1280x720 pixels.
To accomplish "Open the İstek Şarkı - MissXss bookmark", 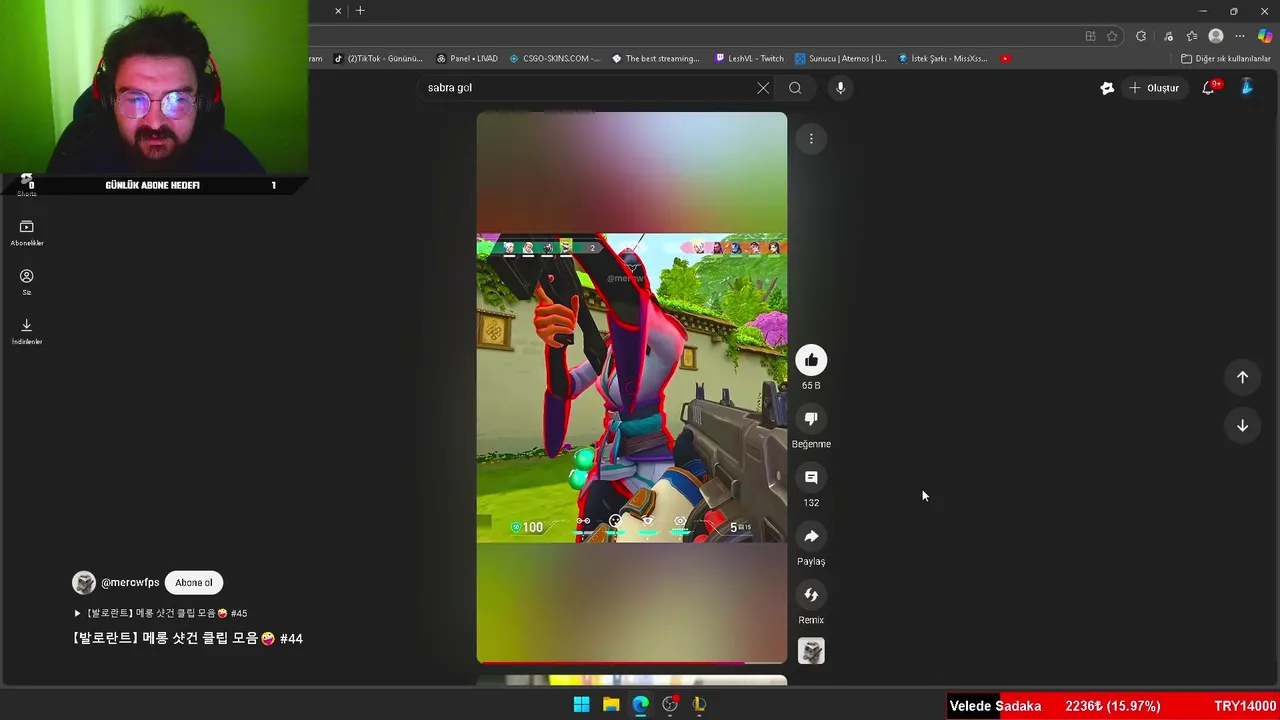I will (x=943, y=58).
